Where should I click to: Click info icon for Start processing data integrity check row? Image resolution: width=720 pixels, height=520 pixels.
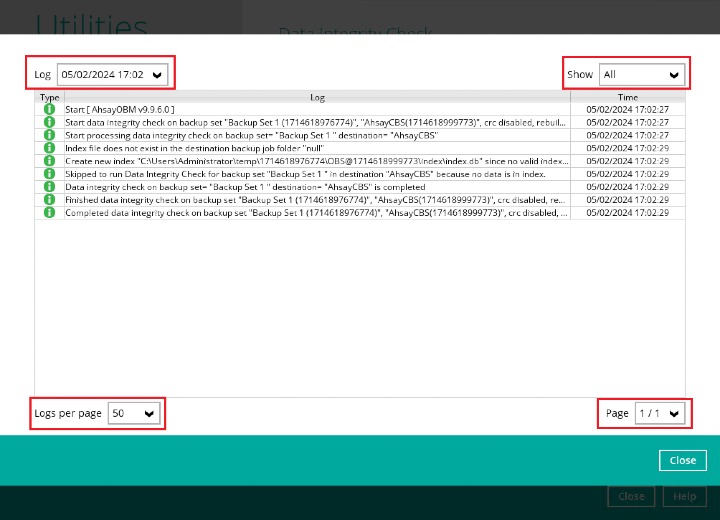point(49,135)
